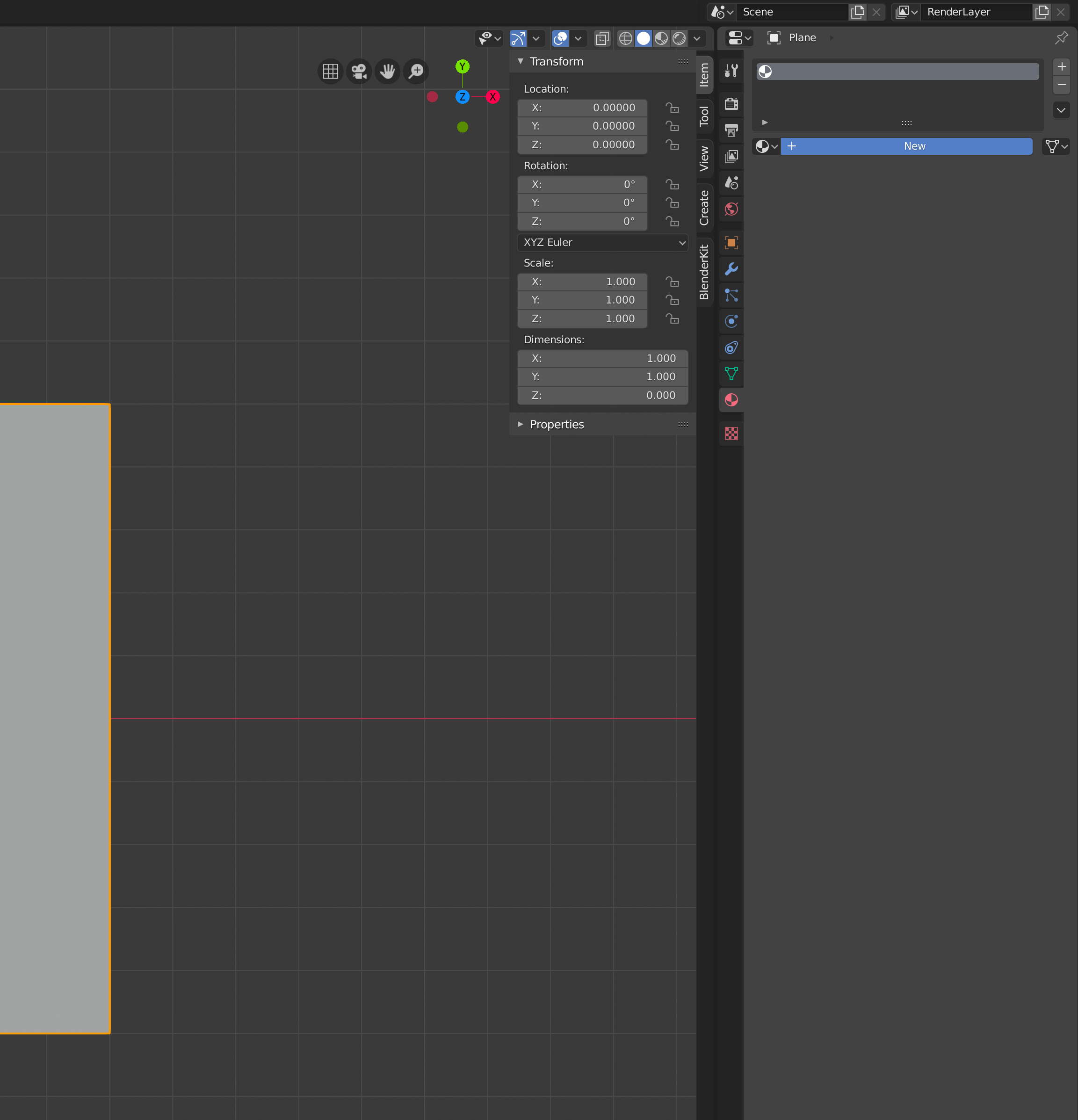Click the pan view hand icon
The image size is (1078, 1120).
click(x=388, y=72)
